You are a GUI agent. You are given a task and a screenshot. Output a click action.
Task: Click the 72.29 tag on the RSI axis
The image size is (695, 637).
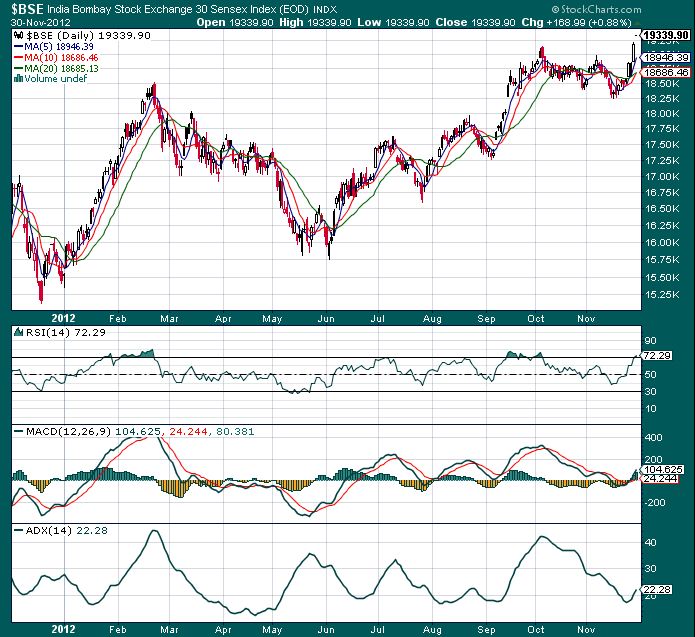pyautogui.click(x=657, y=356)
